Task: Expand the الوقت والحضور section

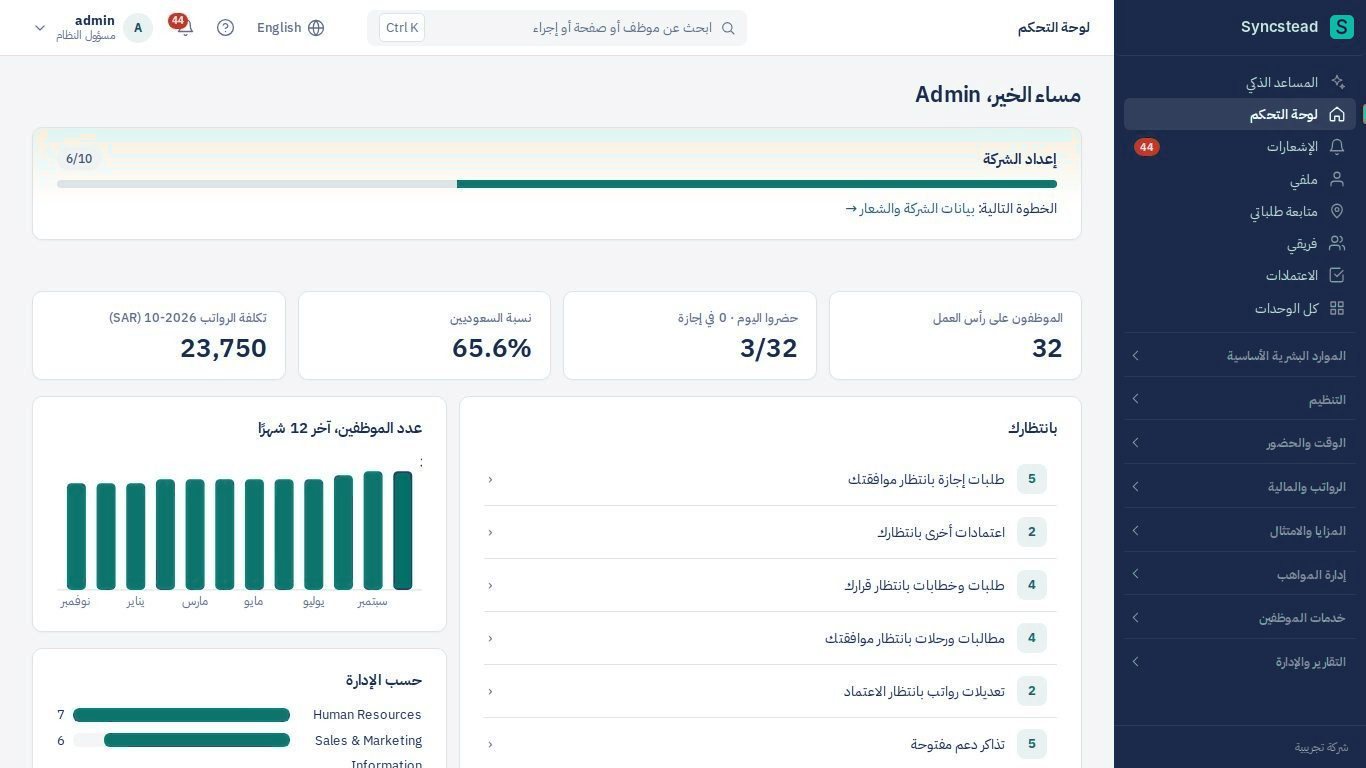Action: pyautogui.click(x=1240, y=443)
